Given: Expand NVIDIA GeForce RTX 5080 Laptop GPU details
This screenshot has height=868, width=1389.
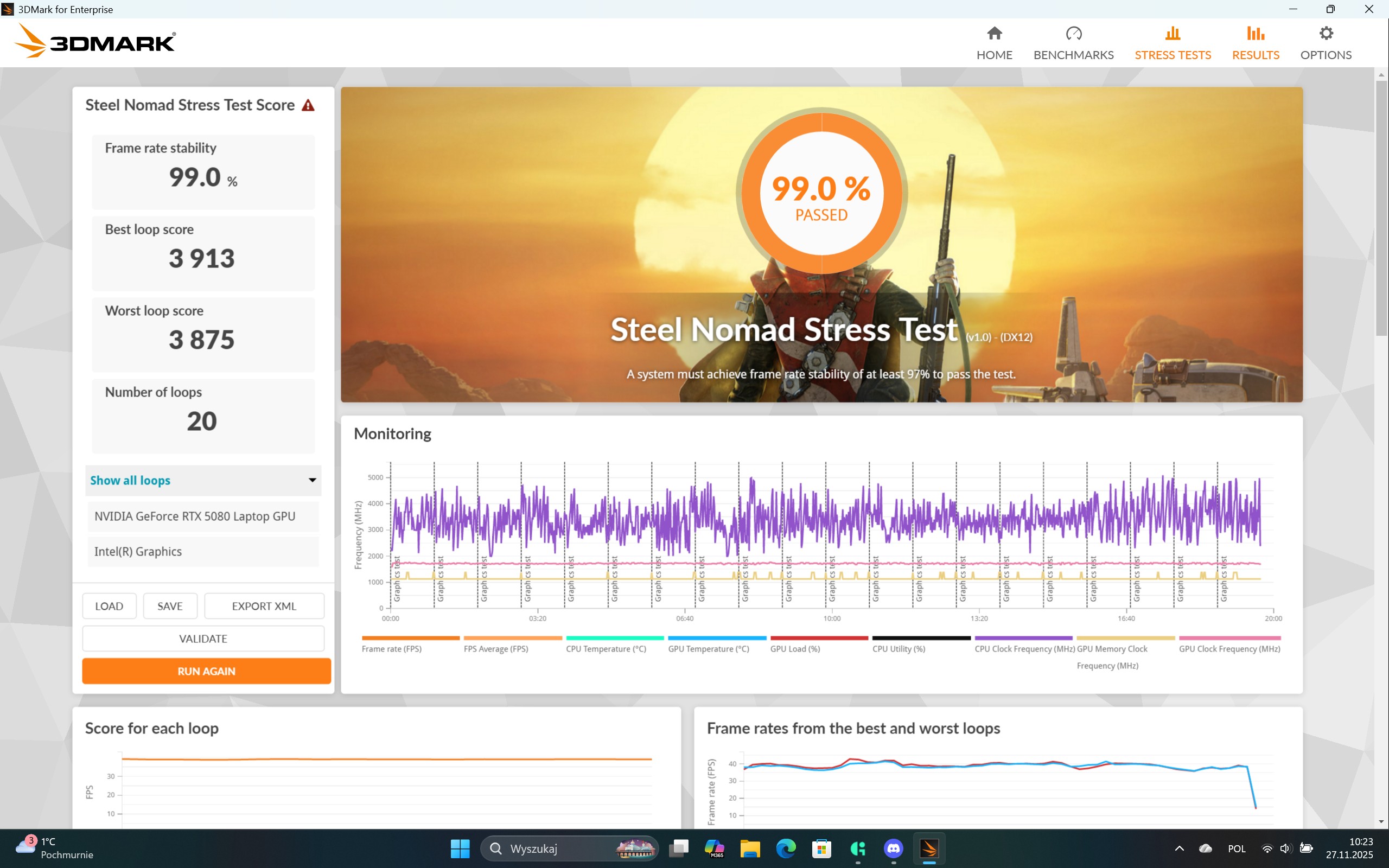Looking at the screenshot, I should [203, 516].
